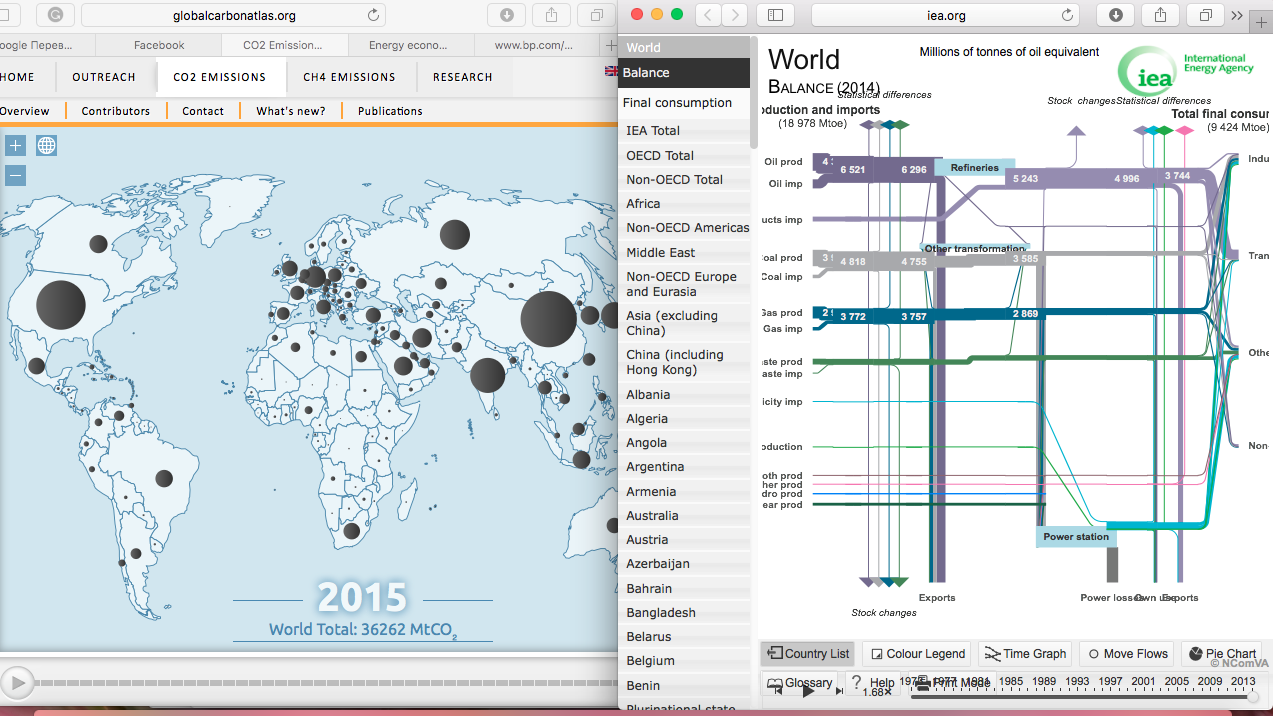The width and height of the screenshot is (1273, 716).
Task: Zoom out on the carbon atlas map
Action: click(15, 175)
